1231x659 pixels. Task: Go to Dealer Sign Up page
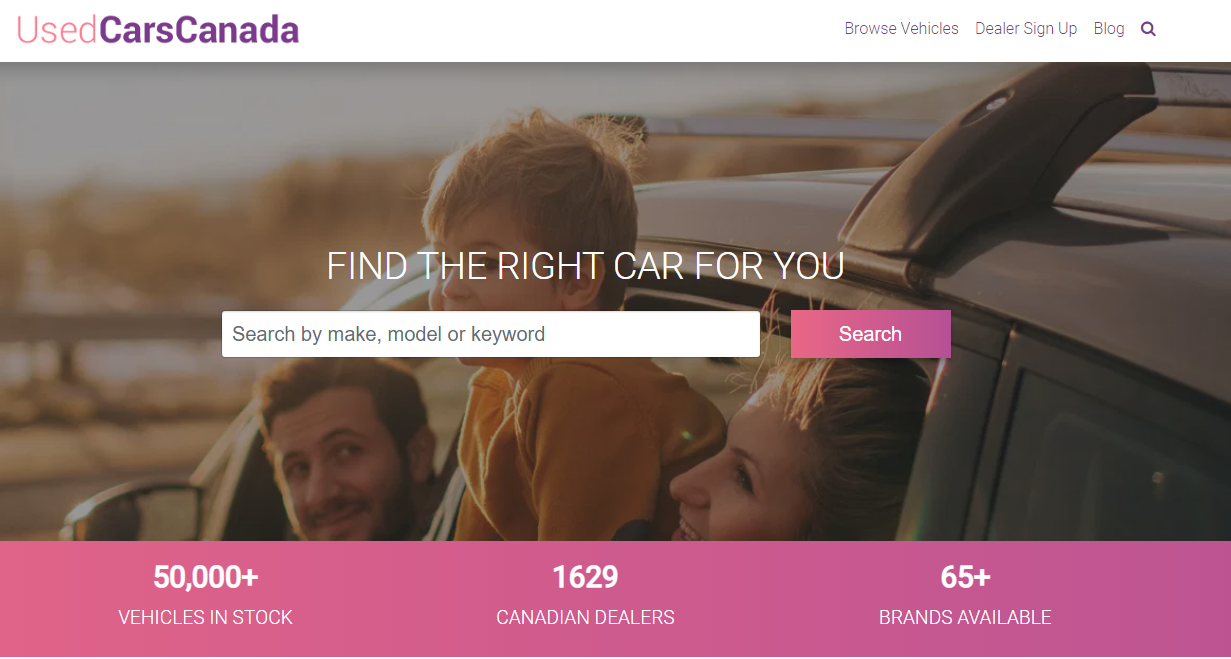[1026, 29]
